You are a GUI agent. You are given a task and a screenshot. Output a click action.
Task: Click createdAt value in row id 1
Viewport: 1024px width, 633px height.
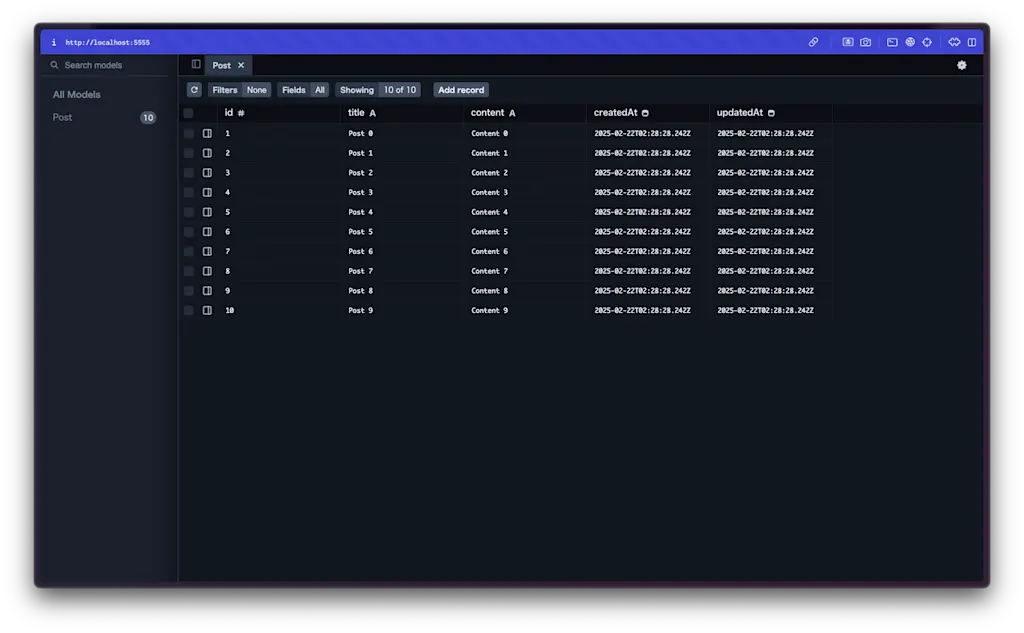[642, 133]
